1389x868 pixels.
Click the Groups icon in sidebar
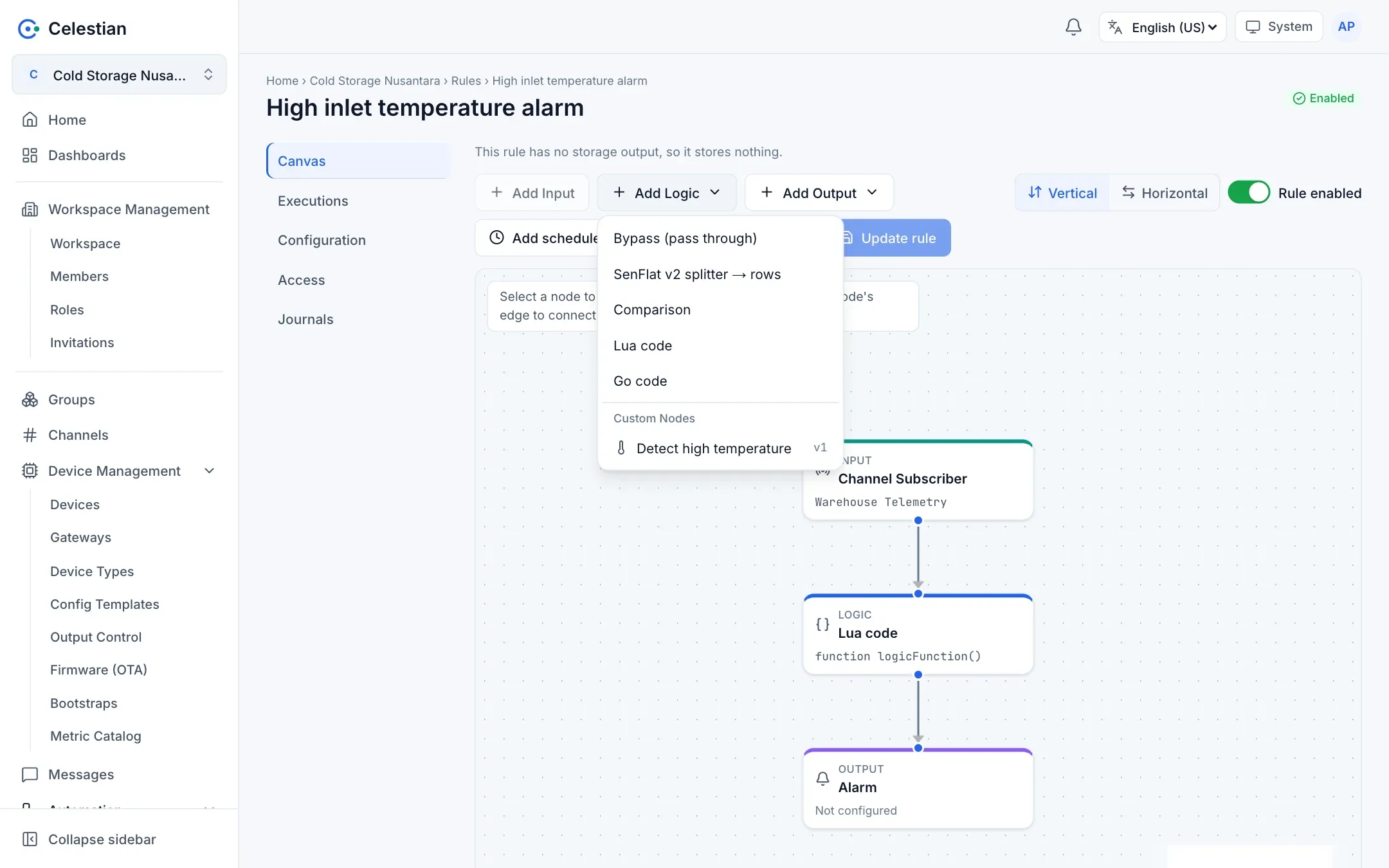30,399
